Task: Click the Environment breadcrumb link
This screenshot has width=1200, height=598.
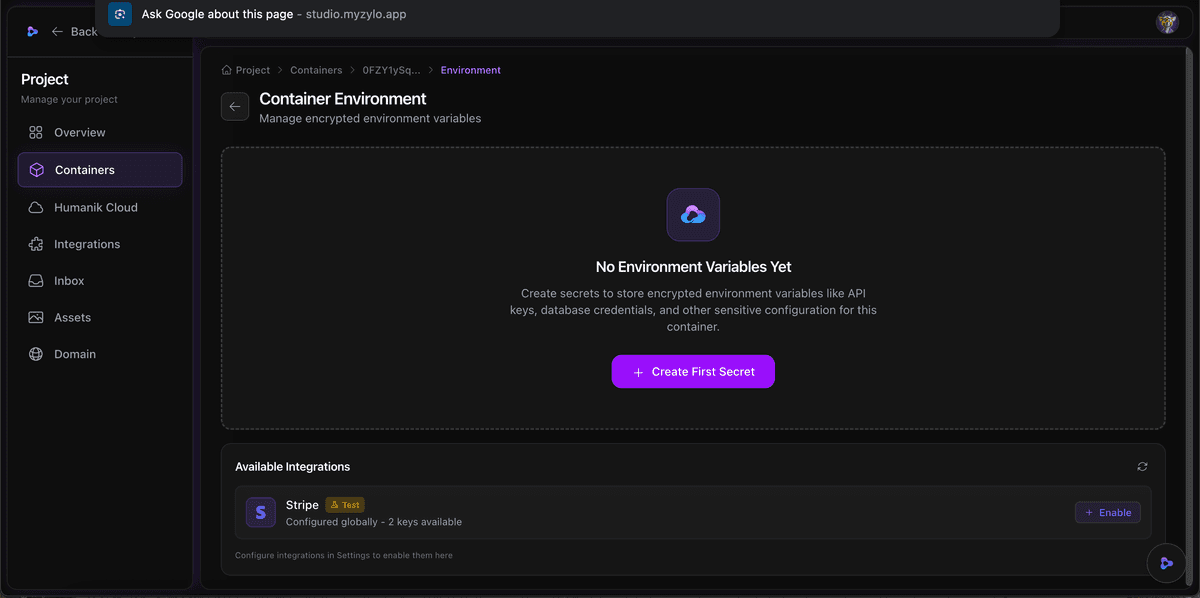Action: pos(470,69)
